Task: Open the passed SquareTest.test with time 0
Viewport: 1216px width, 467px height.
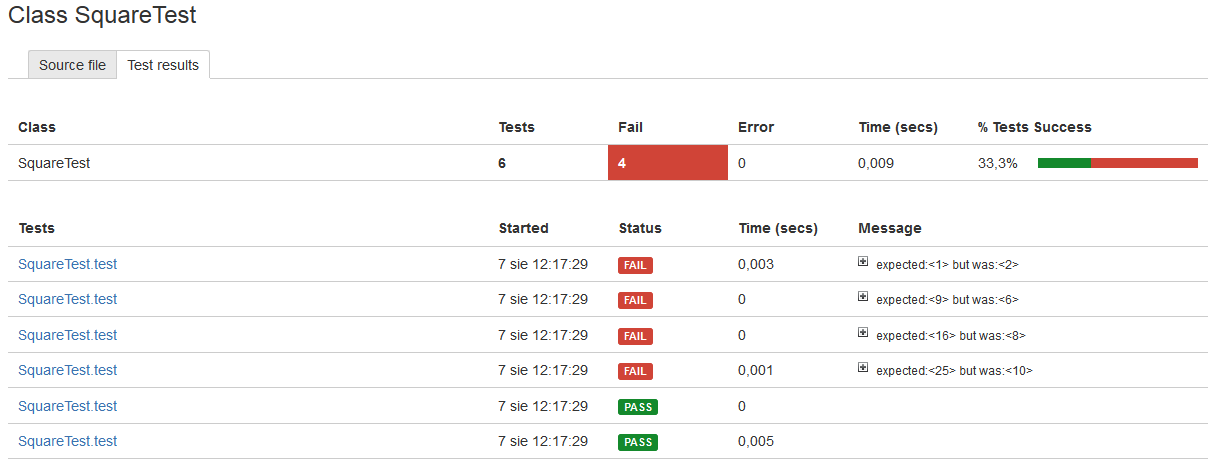Action: [x=67, y=406]
